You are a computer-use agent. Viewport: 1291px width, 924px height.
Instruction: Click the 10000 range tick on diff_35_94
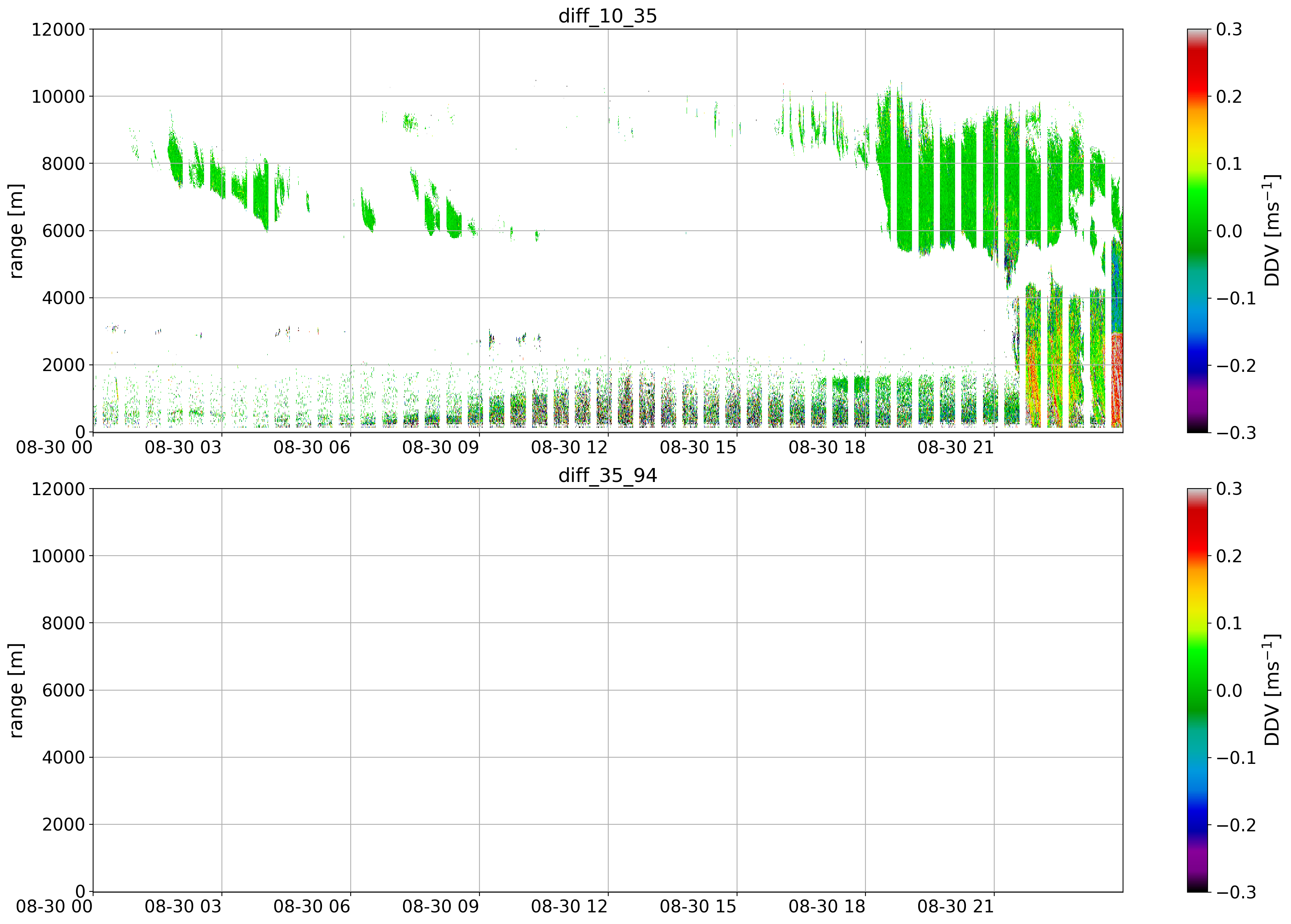[58, 556]
